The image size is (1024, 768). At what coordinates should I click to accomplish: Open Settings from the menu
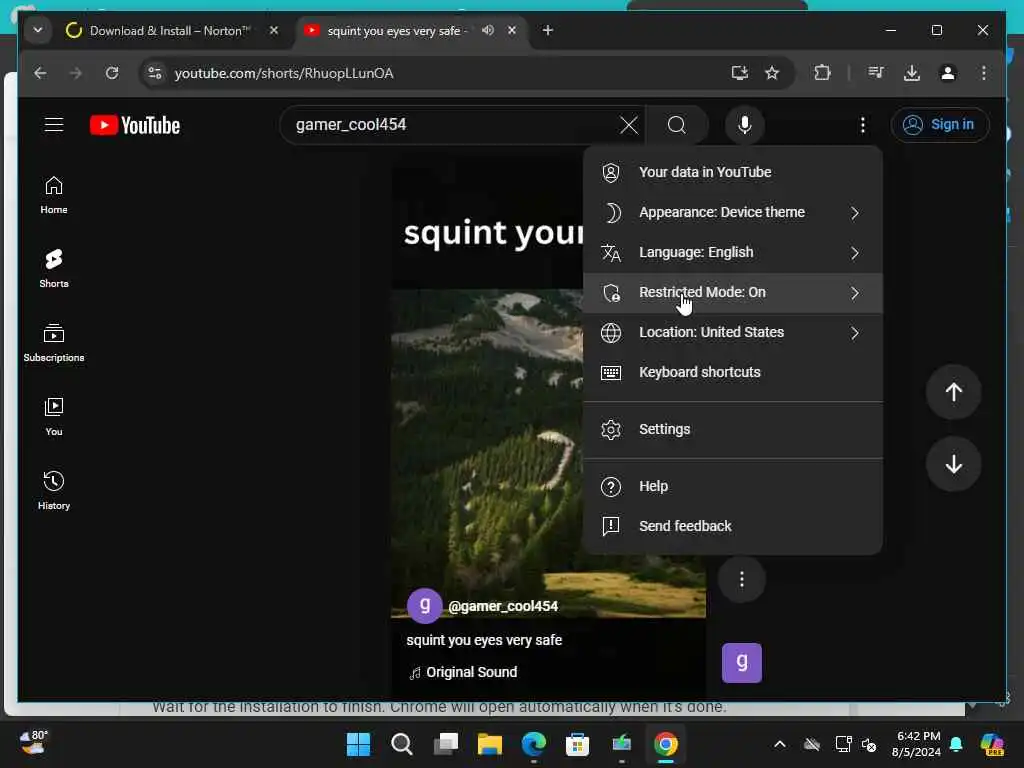[733, 430]
